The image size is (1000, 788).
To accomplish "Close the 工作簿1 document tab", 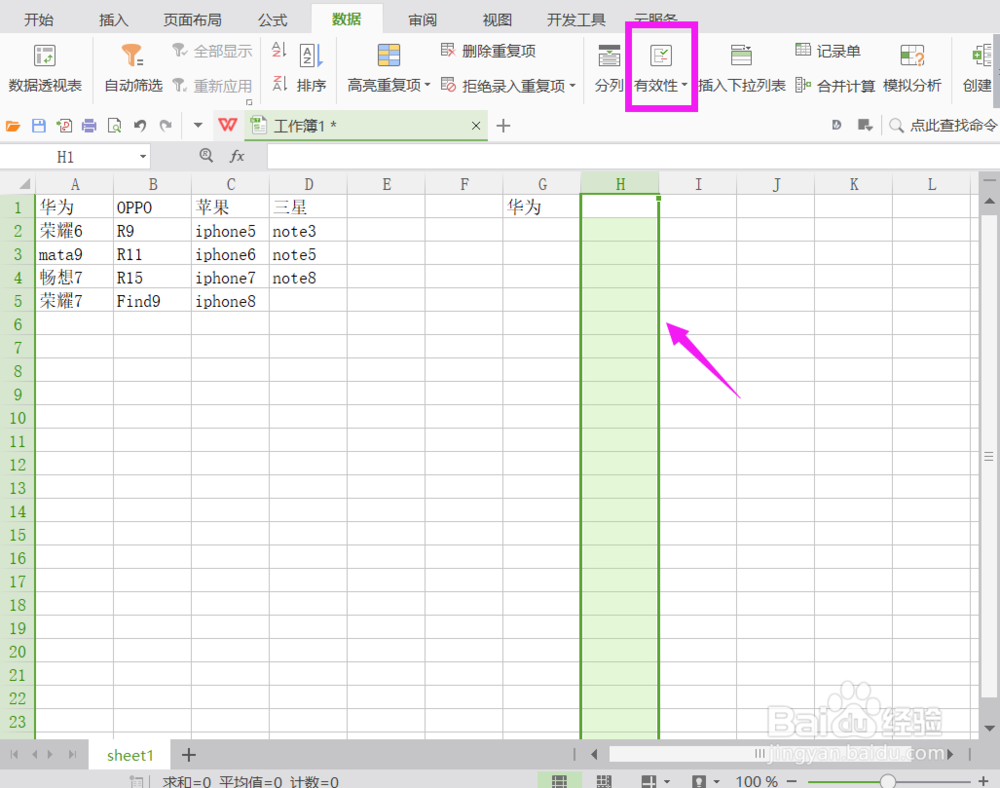I will point(476,126).
